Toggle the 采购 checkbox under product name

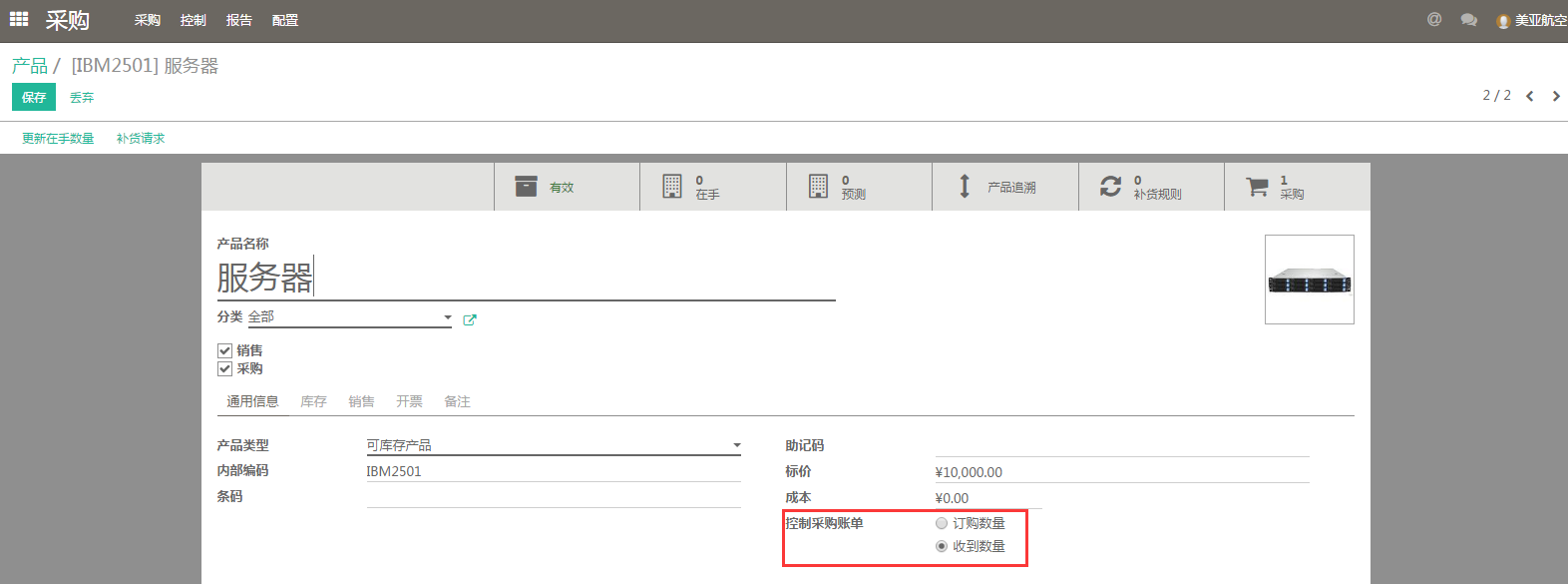224,368
